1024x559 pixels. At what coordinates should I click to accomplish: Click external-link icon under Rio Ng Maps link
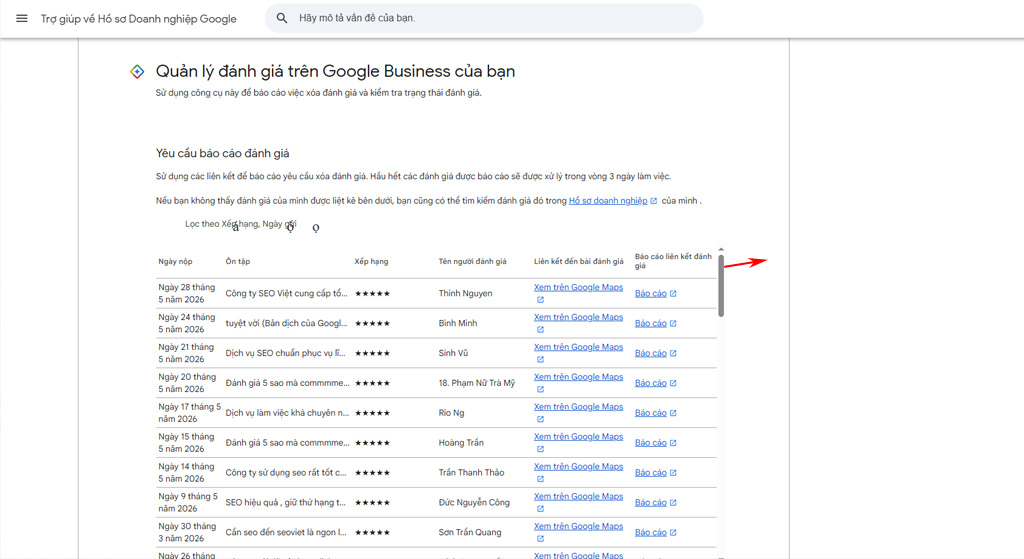coord(540,419)
